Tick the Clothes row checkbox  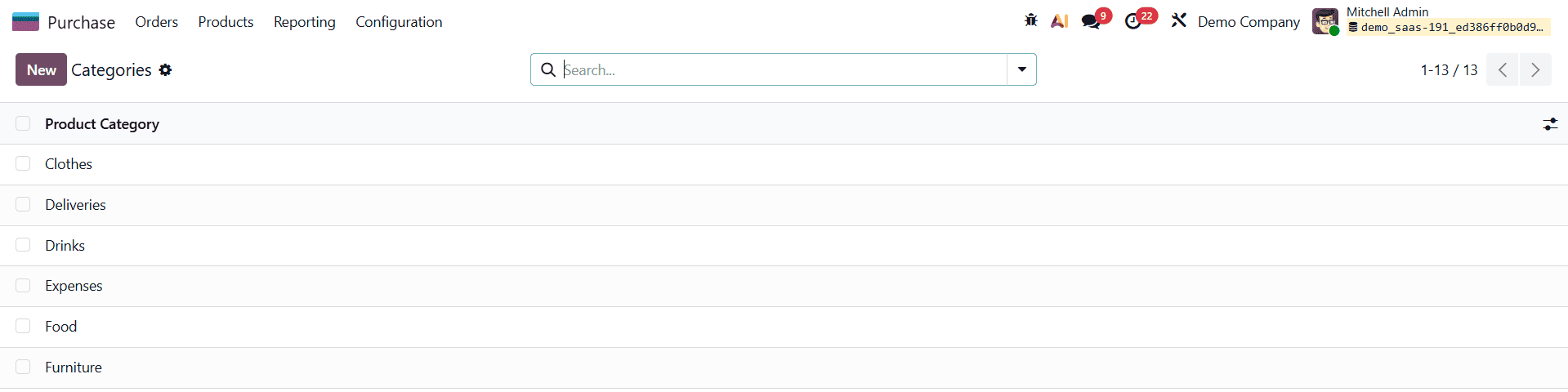[x=23, y=164]
